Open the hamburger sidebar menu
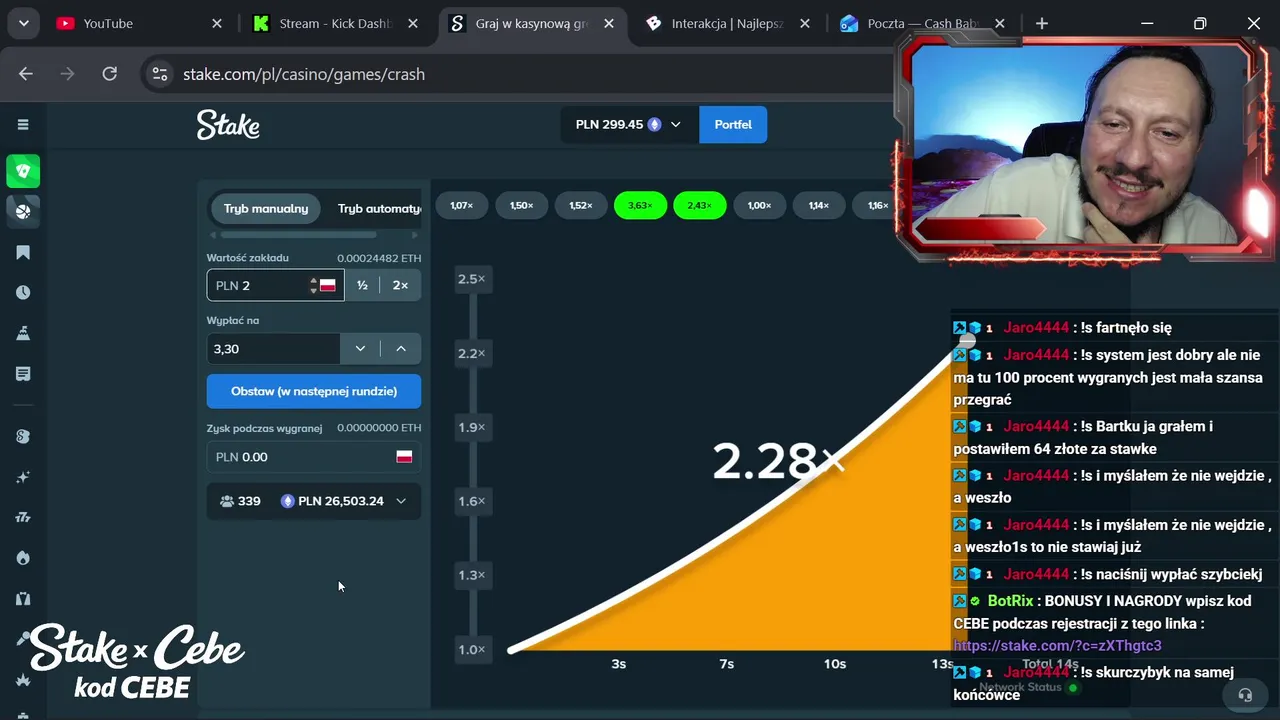The height and width of the screenshot is (720, 1280). point(23,125)
